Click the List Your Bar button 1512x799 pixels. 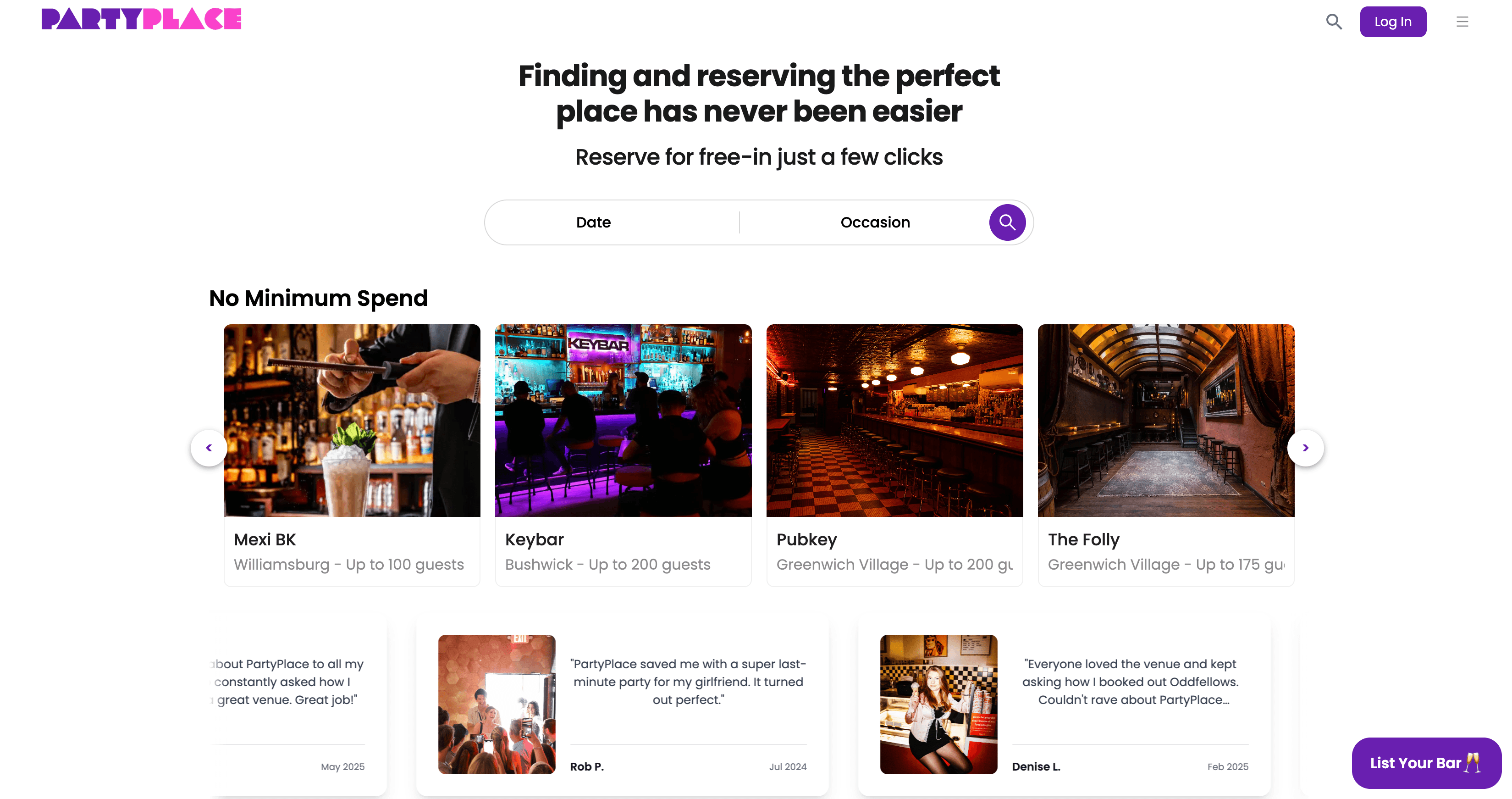[x=1426, y=763]
